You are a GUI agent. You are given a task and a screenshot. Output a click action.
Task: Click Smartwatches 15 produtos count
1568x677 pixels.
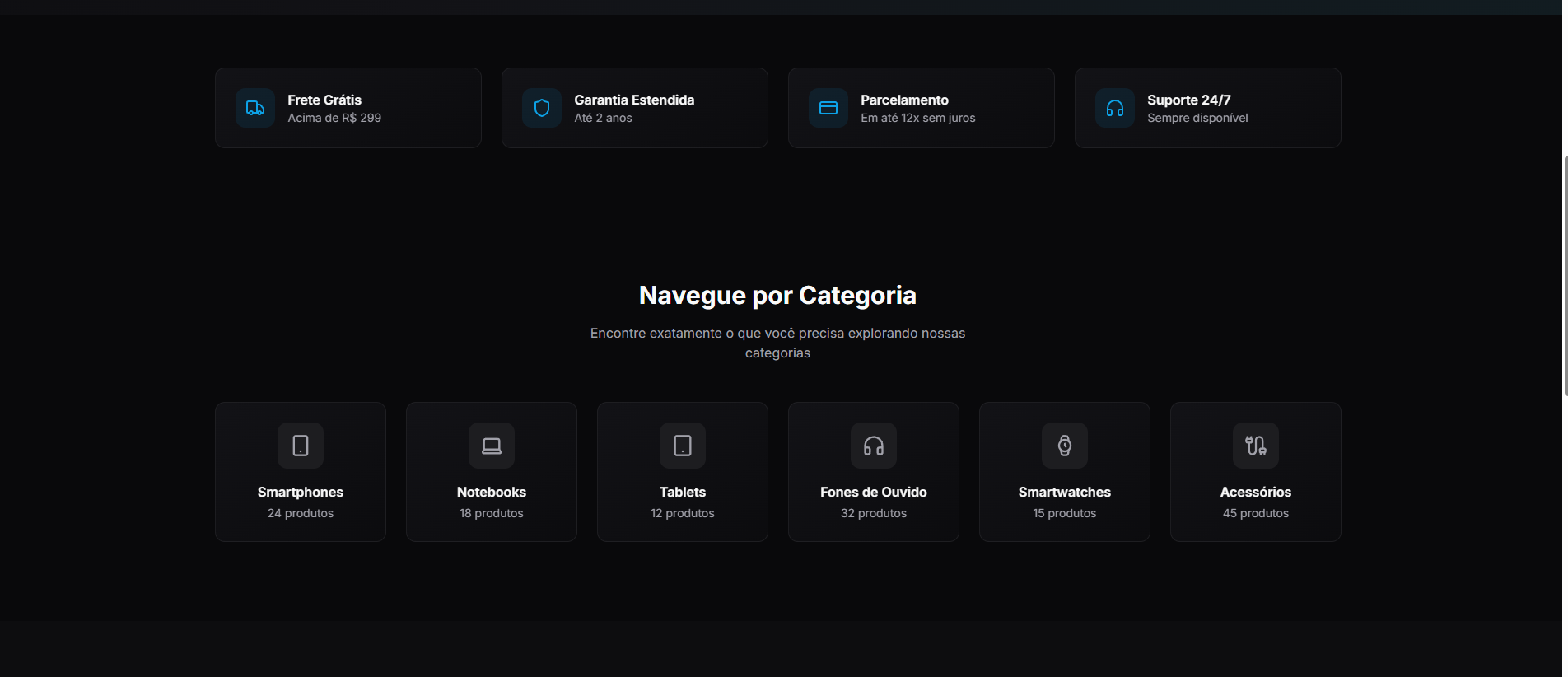coord(1065,513)
